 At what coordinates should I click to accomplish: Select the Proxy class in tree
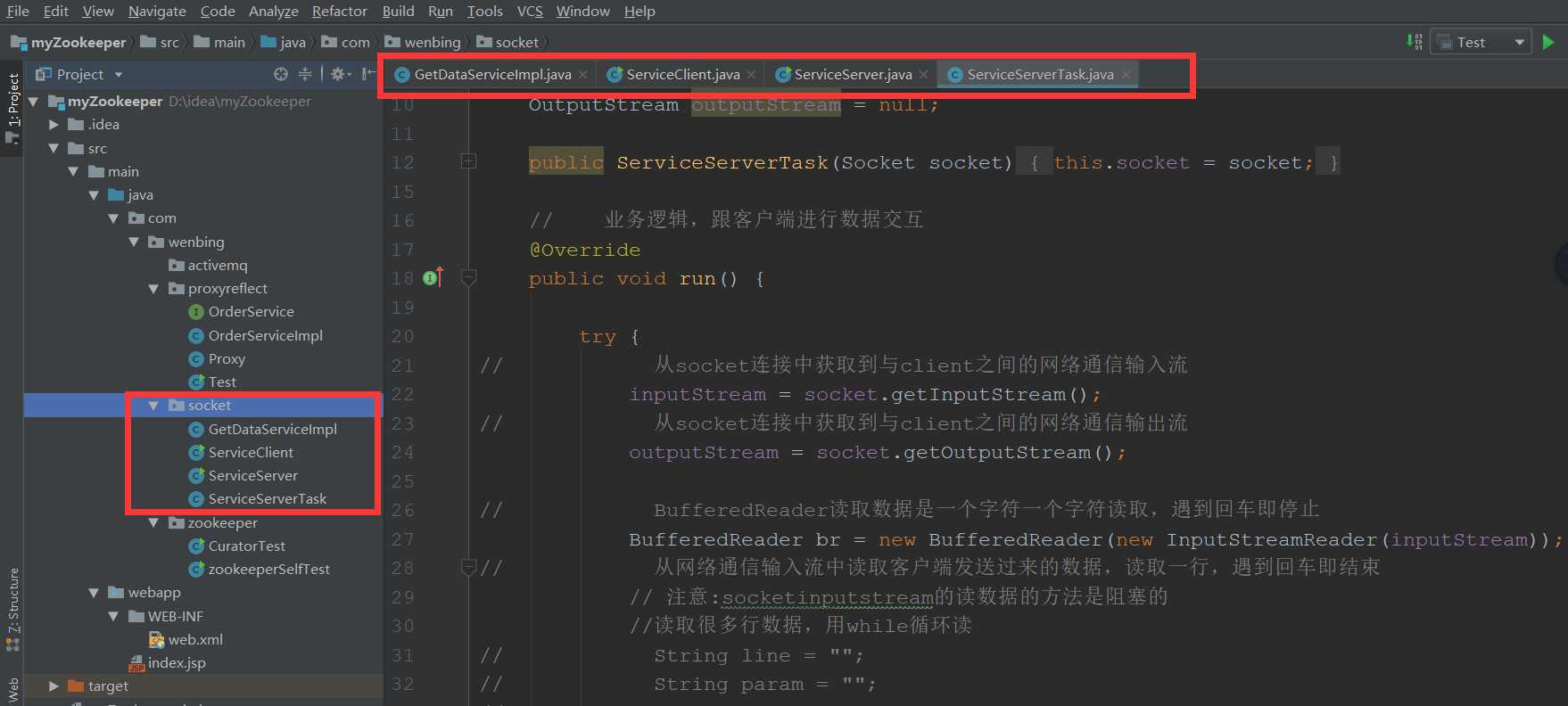[x=217, y=358]
